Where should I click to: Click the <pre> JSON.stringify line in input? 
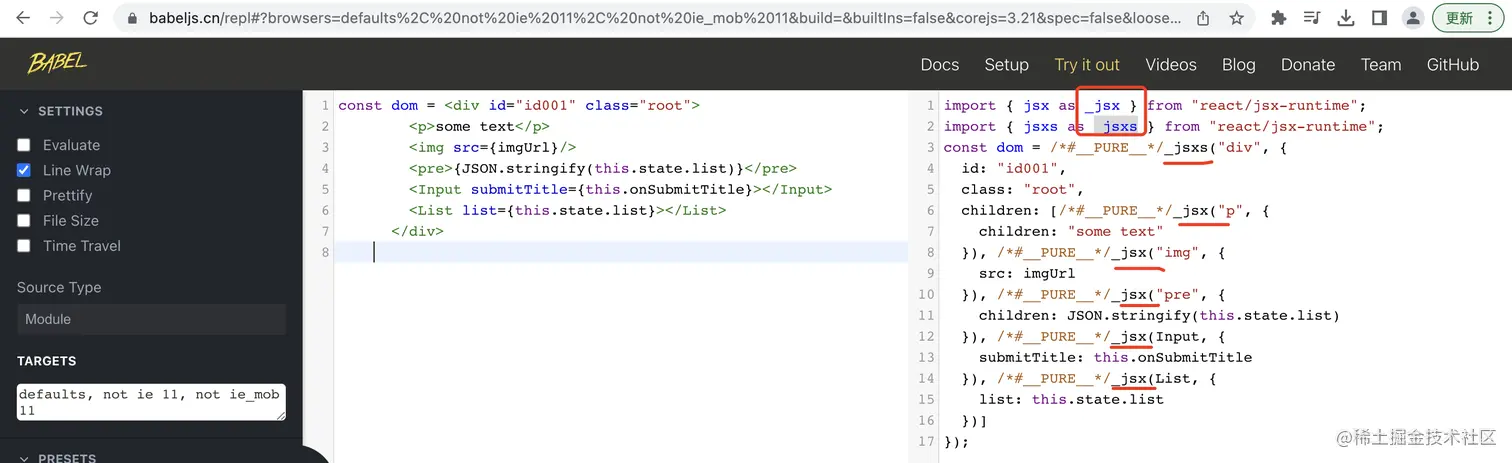(602, 168)
